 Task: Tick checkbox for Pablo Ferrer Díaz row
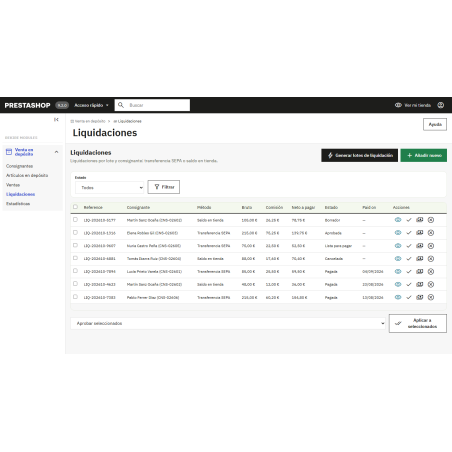point(75,297)
